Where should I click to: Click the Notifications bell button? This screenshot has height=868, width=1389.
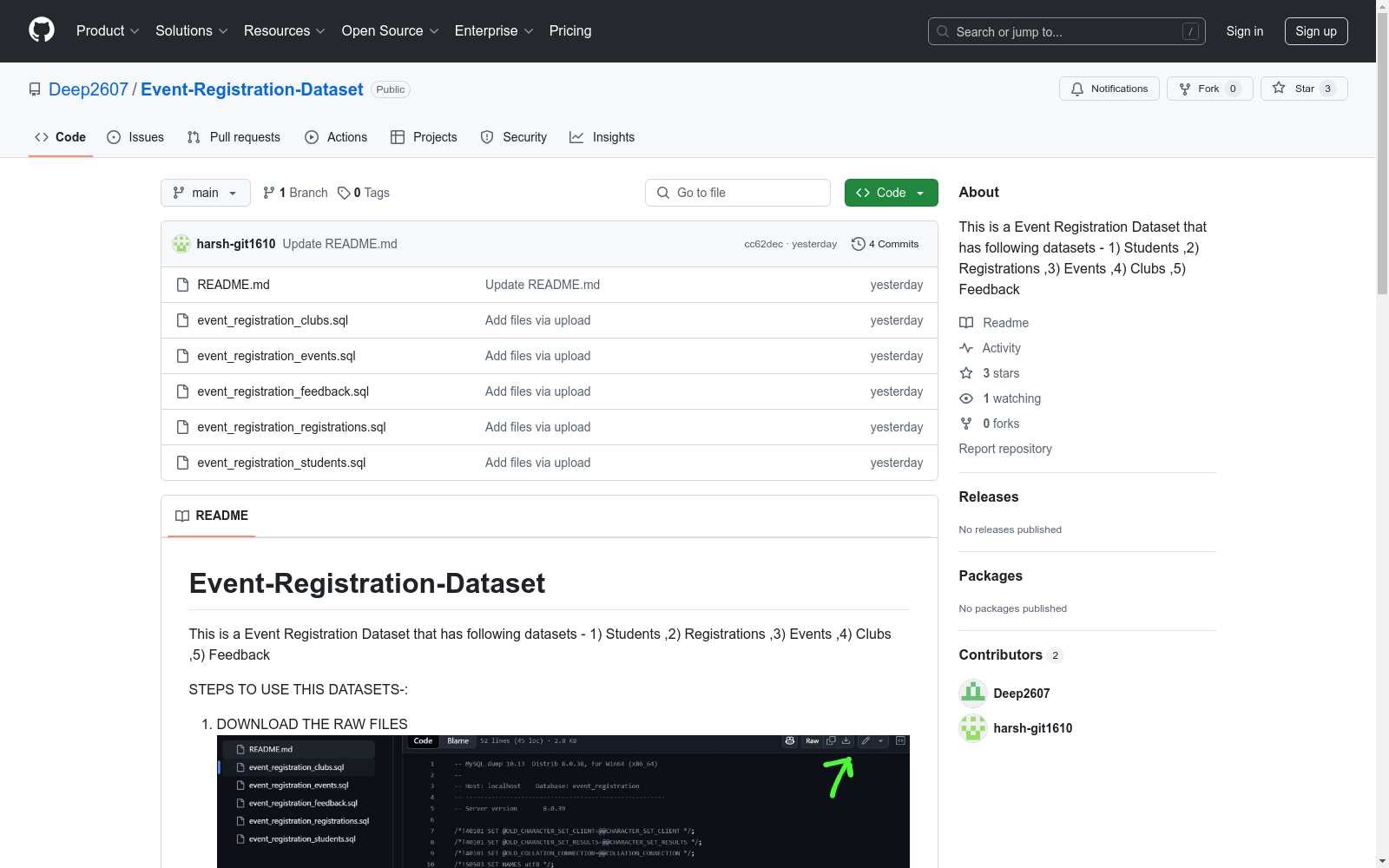point(1109,89)
